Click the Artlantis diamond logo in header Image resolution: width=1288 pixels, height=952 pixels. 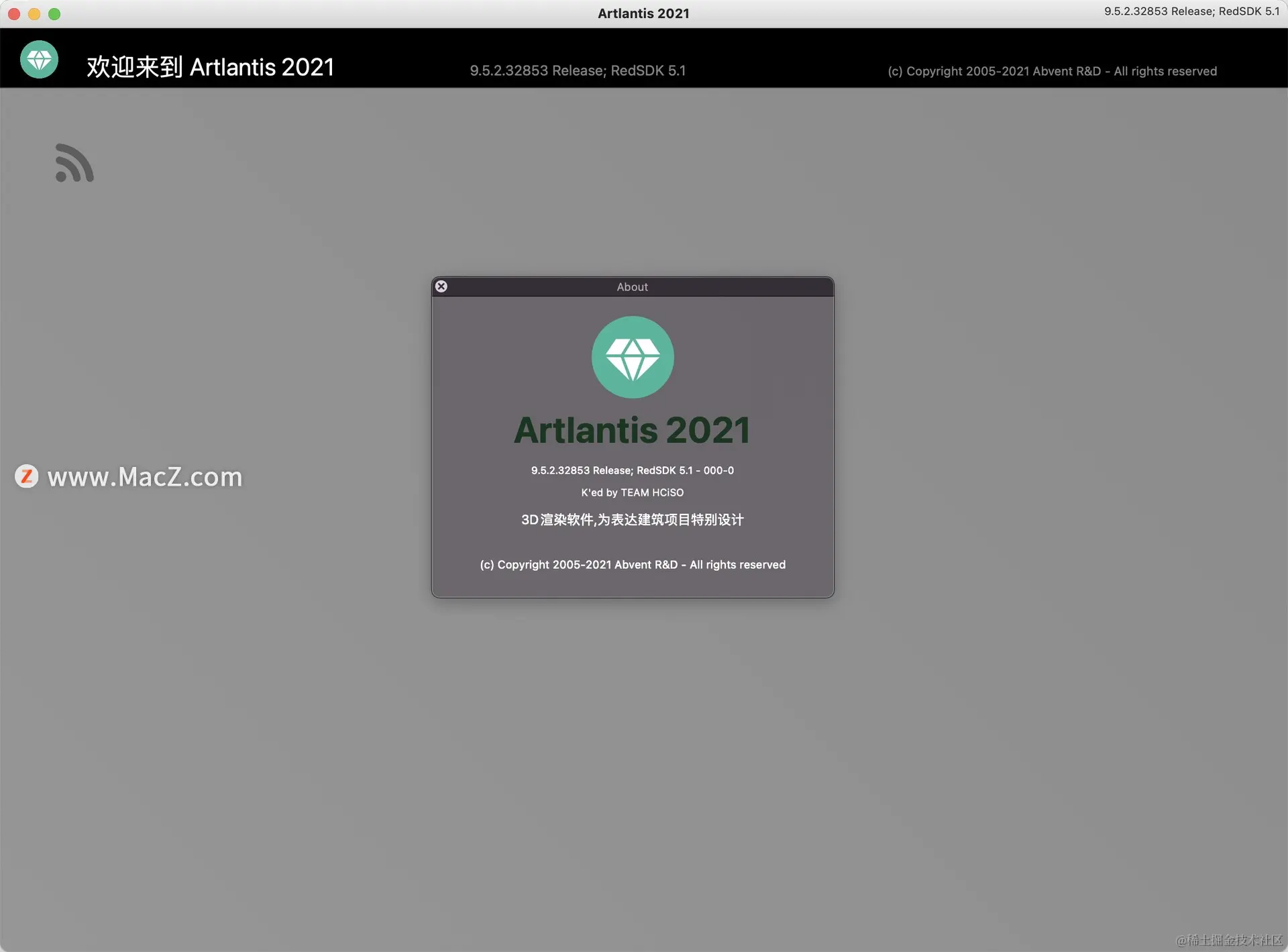pyautogui.click(x=39, y=60)
